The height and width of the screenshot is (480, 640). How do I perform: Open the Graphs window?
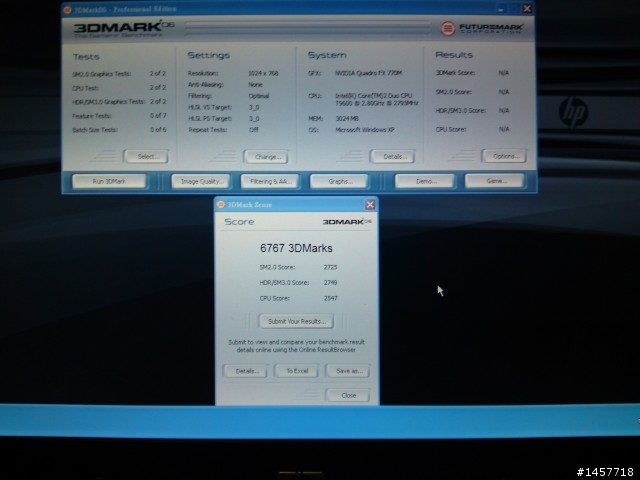pyautogui.click(x=339, y=181)
